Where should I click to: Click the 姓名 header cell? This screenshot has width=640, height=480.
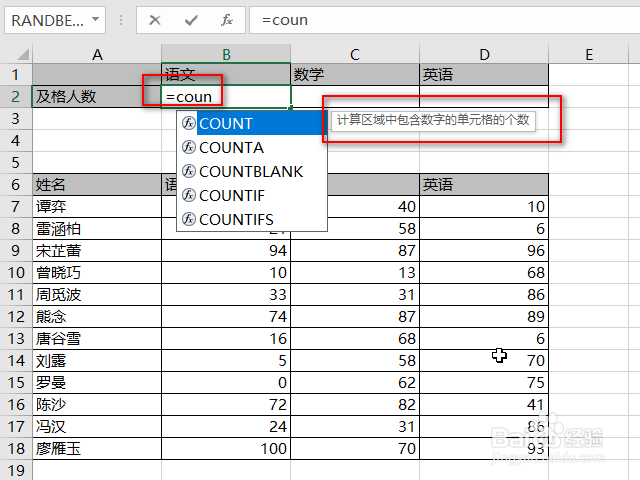click(x=97, y=184)
